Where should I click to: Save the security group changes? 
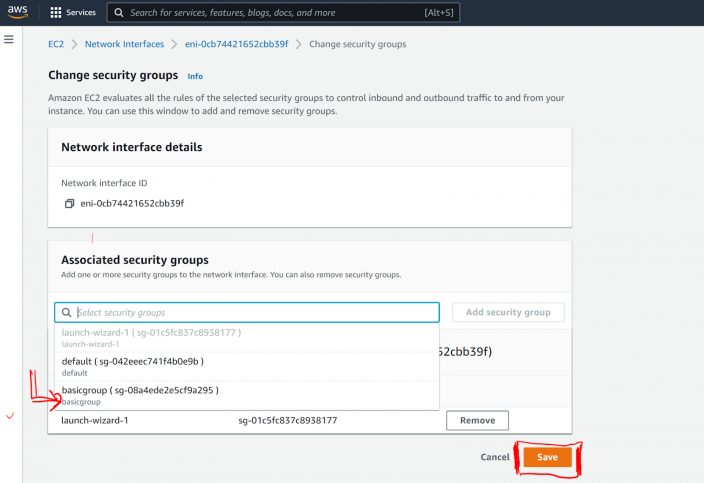point(547,457)
